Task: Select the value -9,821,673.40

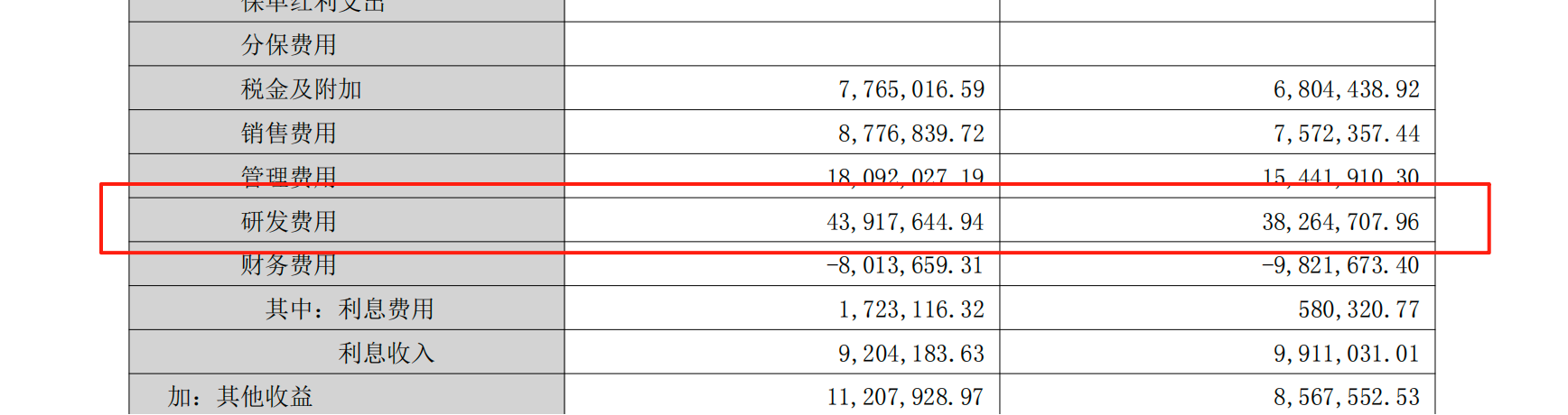Action: point(1340,265)
